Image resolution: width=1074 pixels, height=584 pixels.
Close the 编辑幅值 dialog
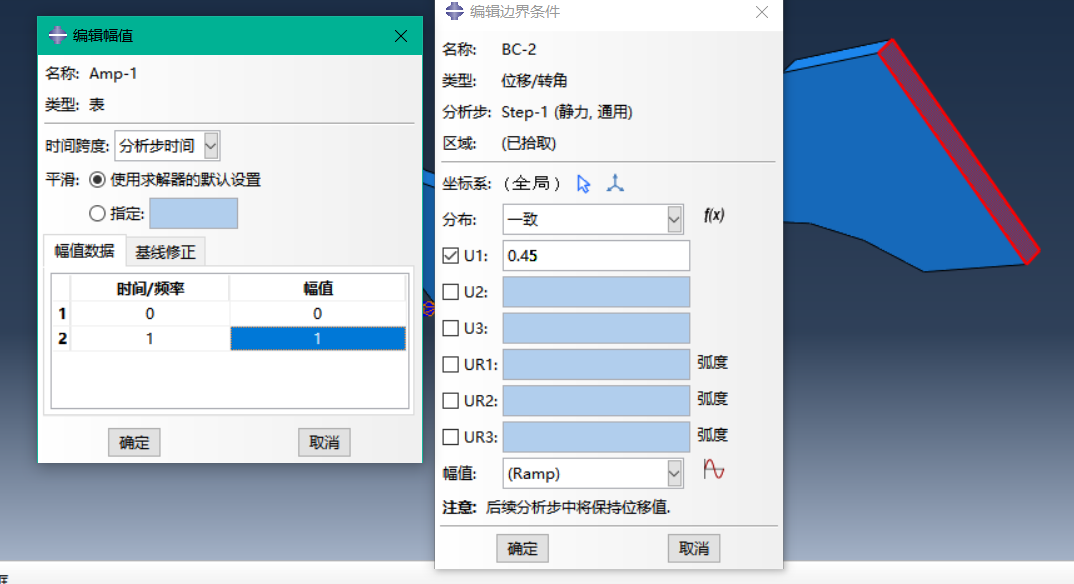pos(401,36)
